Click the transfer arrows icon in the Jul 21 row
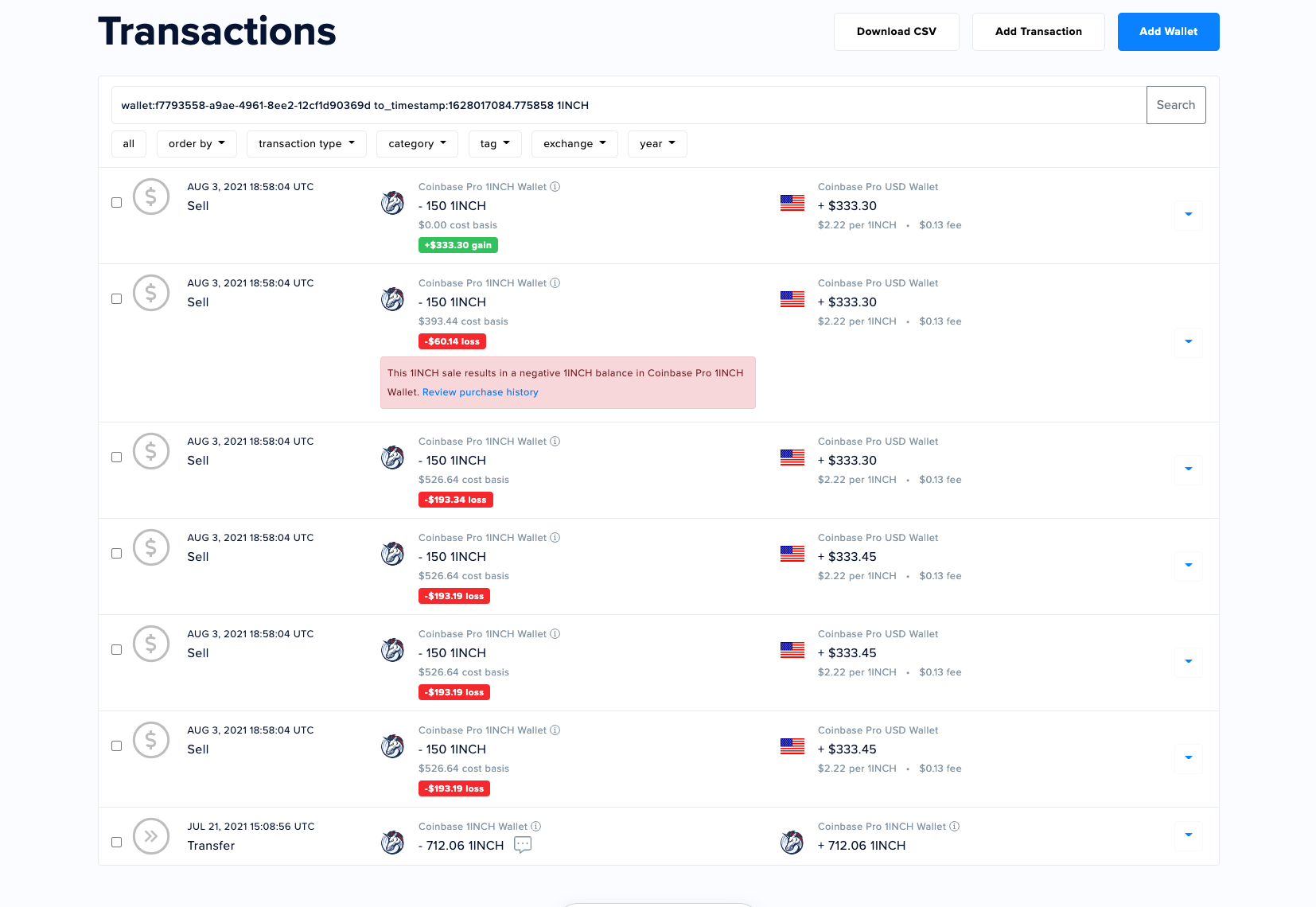1316x907 pixels. [x=151, y=836]
